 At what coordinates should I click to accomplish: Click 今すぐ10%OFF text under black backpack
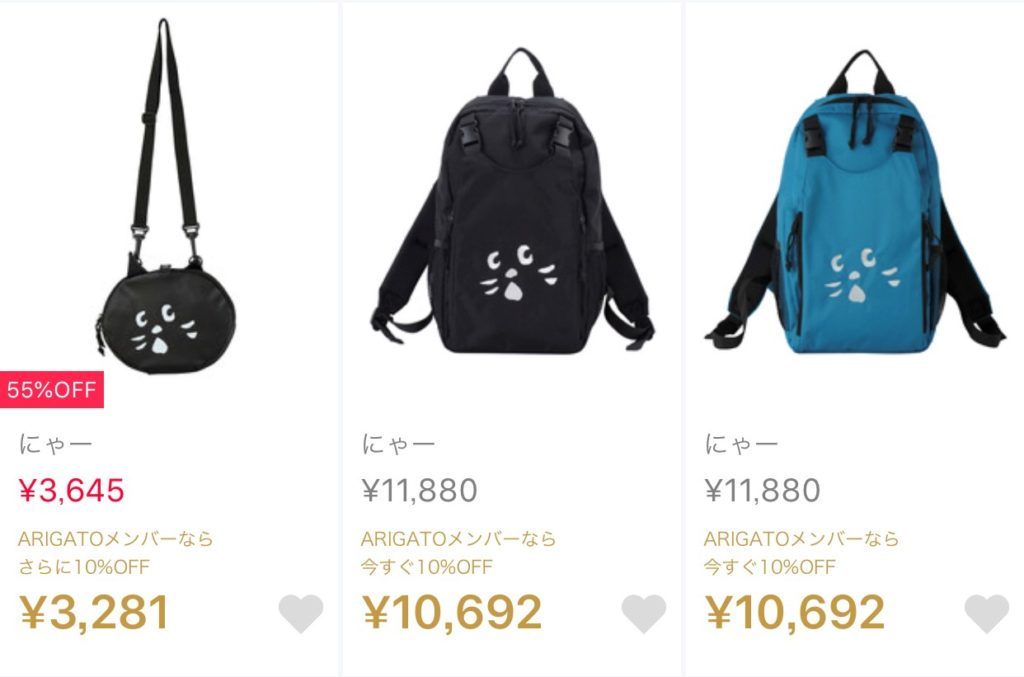pyautogui.click(x=427, y=567)
